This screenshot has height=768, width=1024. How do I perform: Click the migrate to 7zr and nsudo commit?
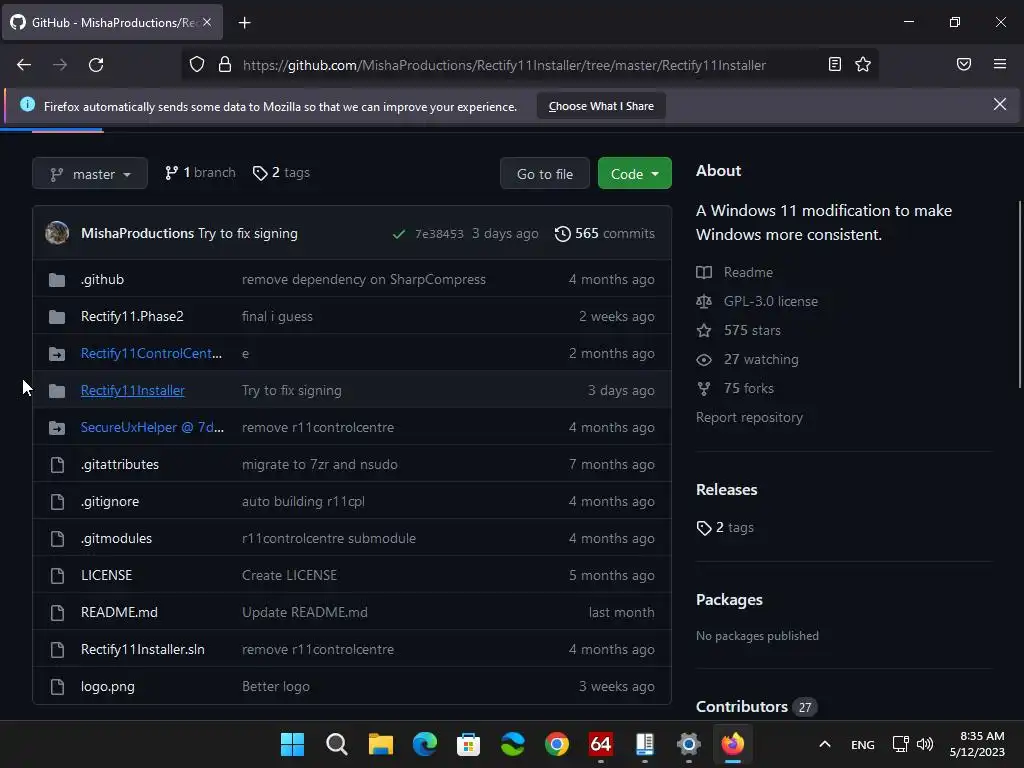coord(319,464)
